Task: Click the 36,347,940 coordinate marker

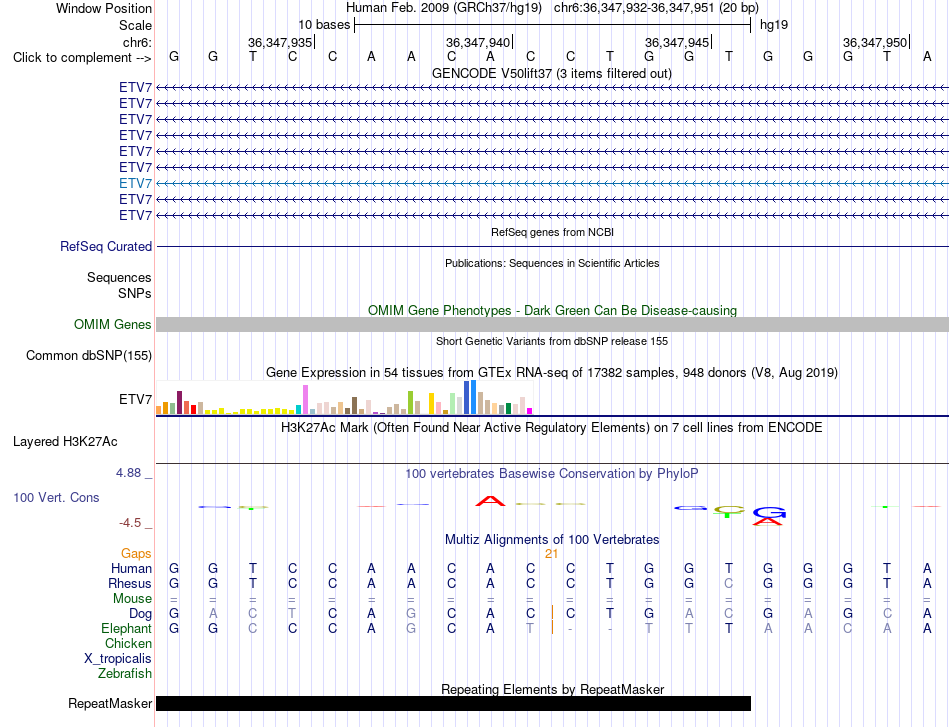Action: point(478,42)
